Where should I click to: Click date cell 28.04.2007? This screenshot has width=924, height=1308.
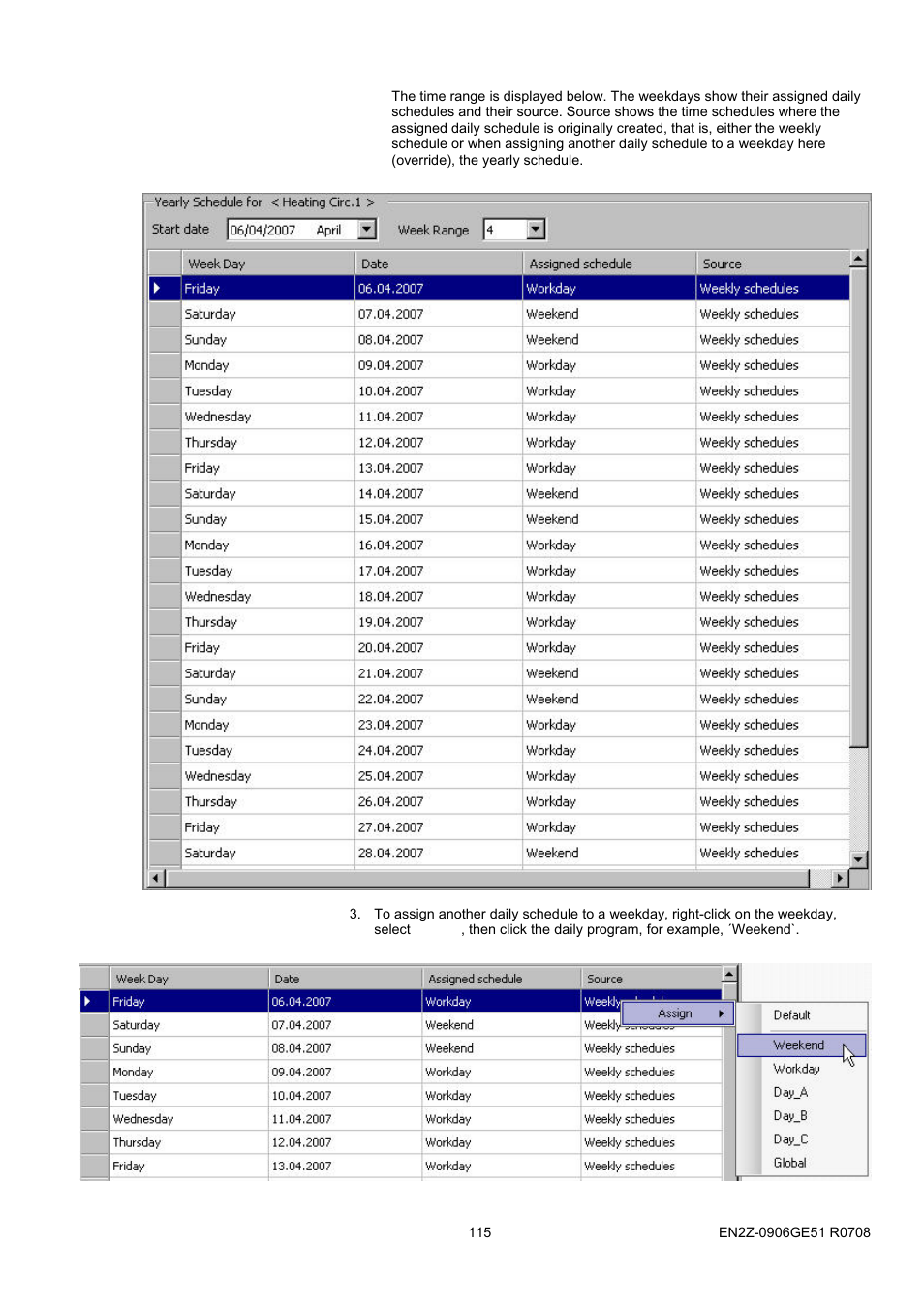click(x=439, y=854)
